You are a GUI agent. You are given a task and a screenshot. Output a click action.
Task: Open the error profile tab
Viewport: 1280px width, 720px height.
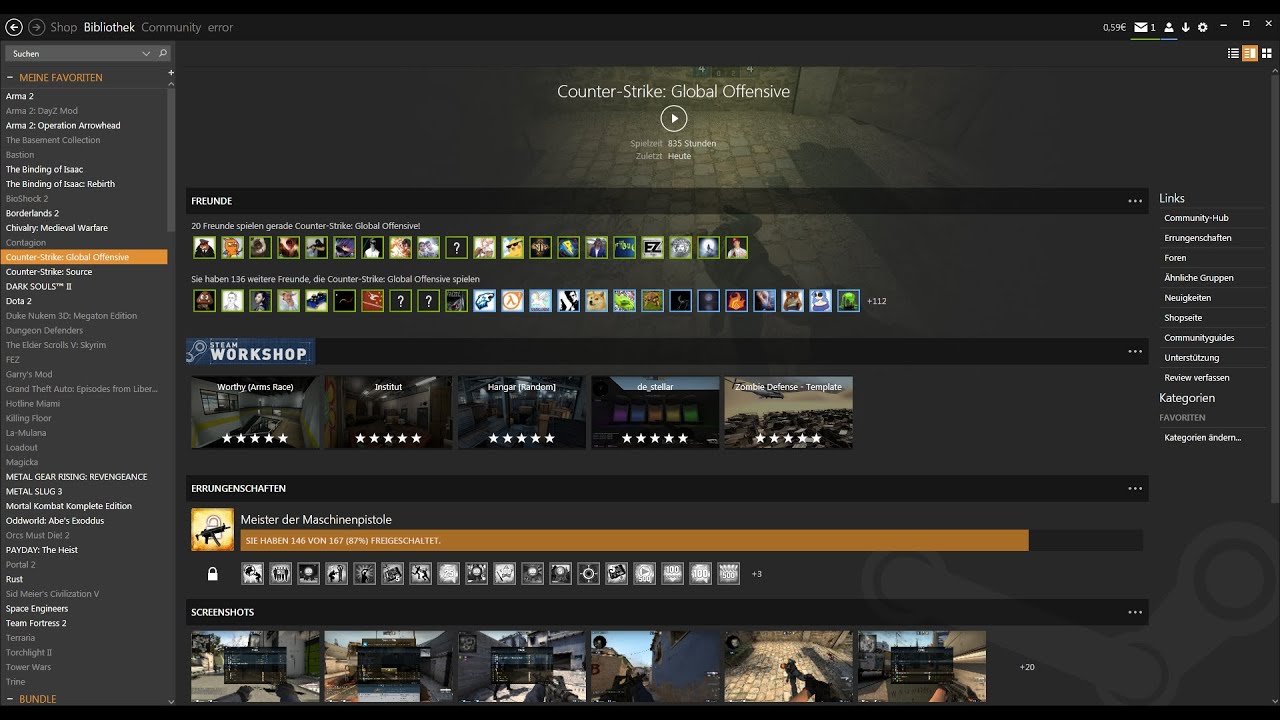tap(220, 27)
